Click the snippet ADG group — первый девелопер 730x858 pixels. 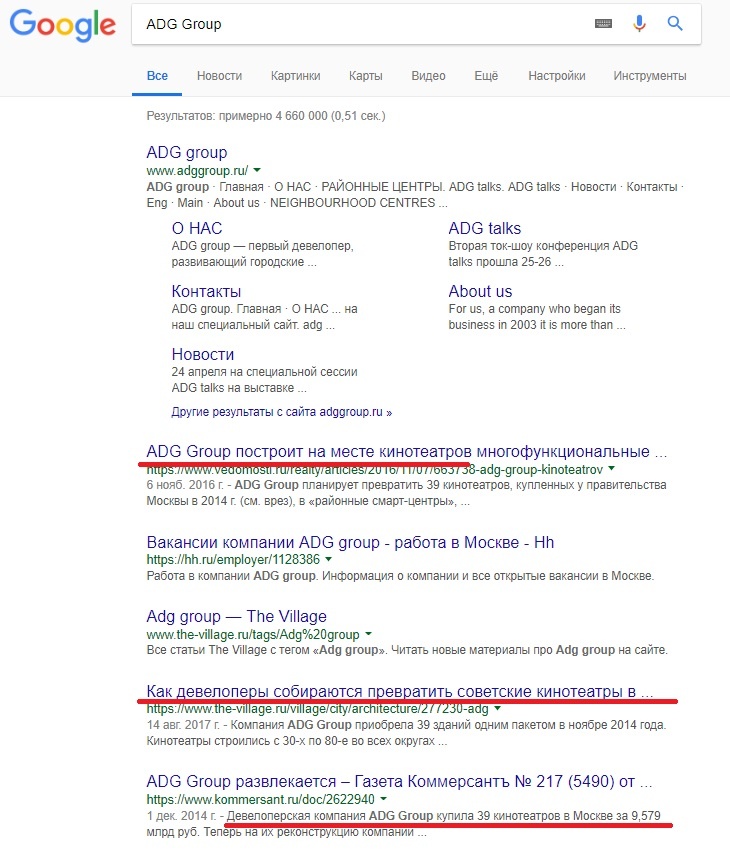pos(263,254)
